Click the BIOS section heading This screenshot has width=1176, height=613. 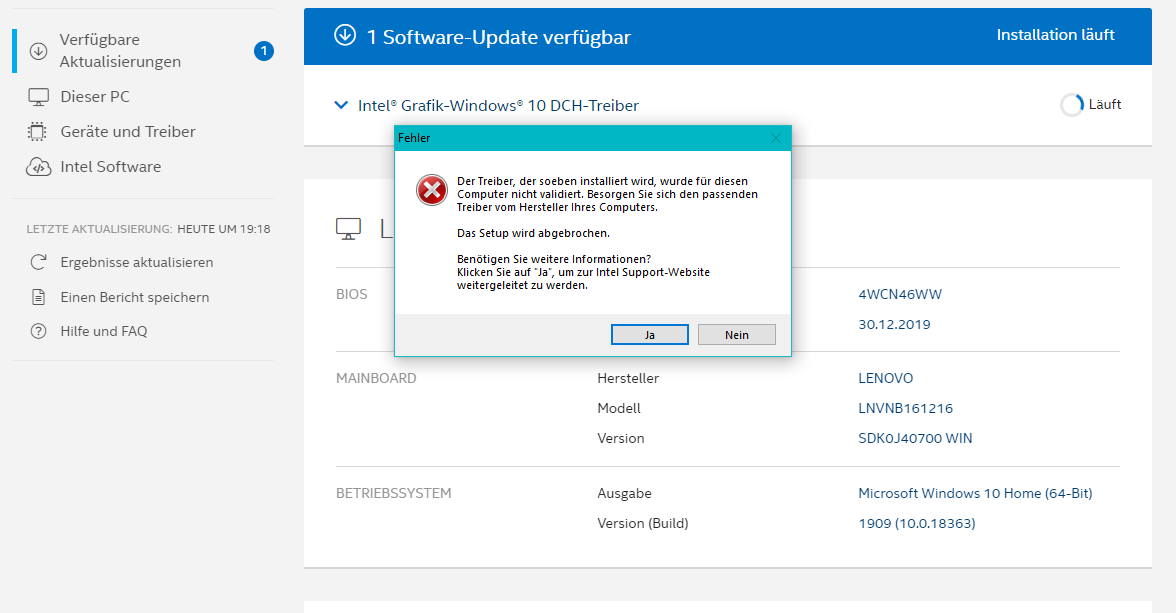(352, 294)
